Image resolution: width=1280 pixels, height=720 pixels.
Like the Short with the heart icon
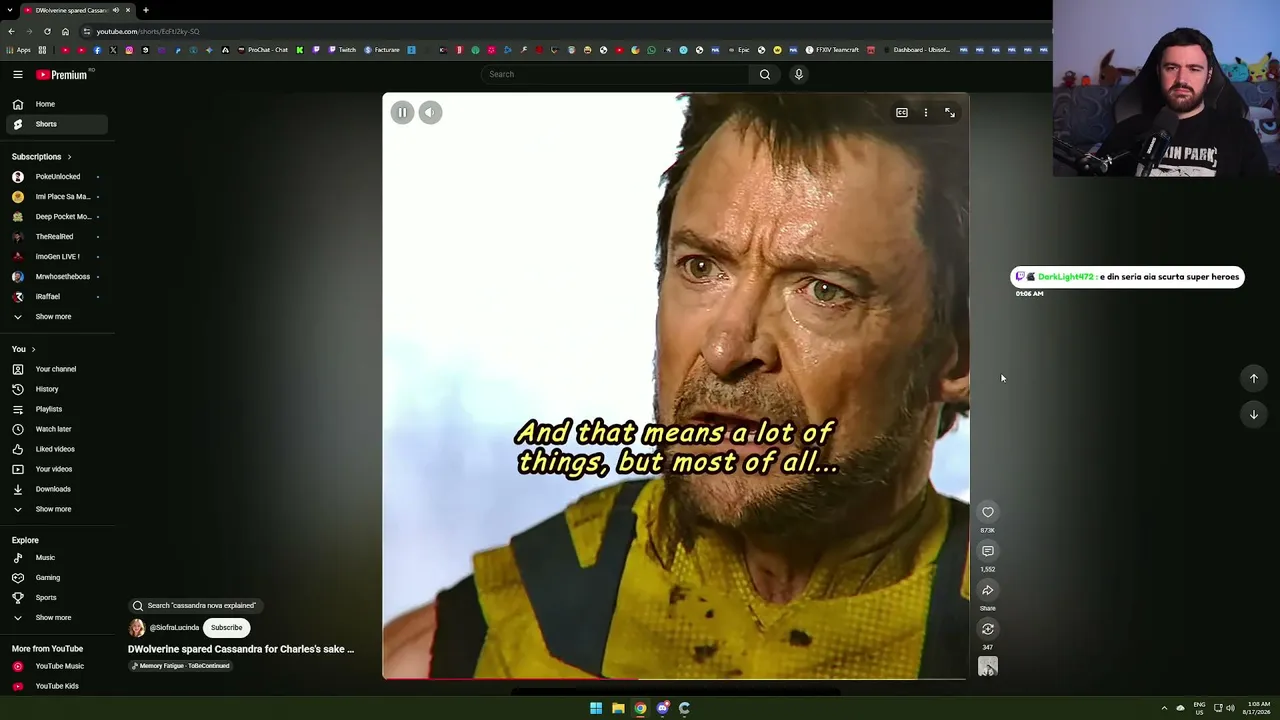pyautogui.click(x=988, y=512)
